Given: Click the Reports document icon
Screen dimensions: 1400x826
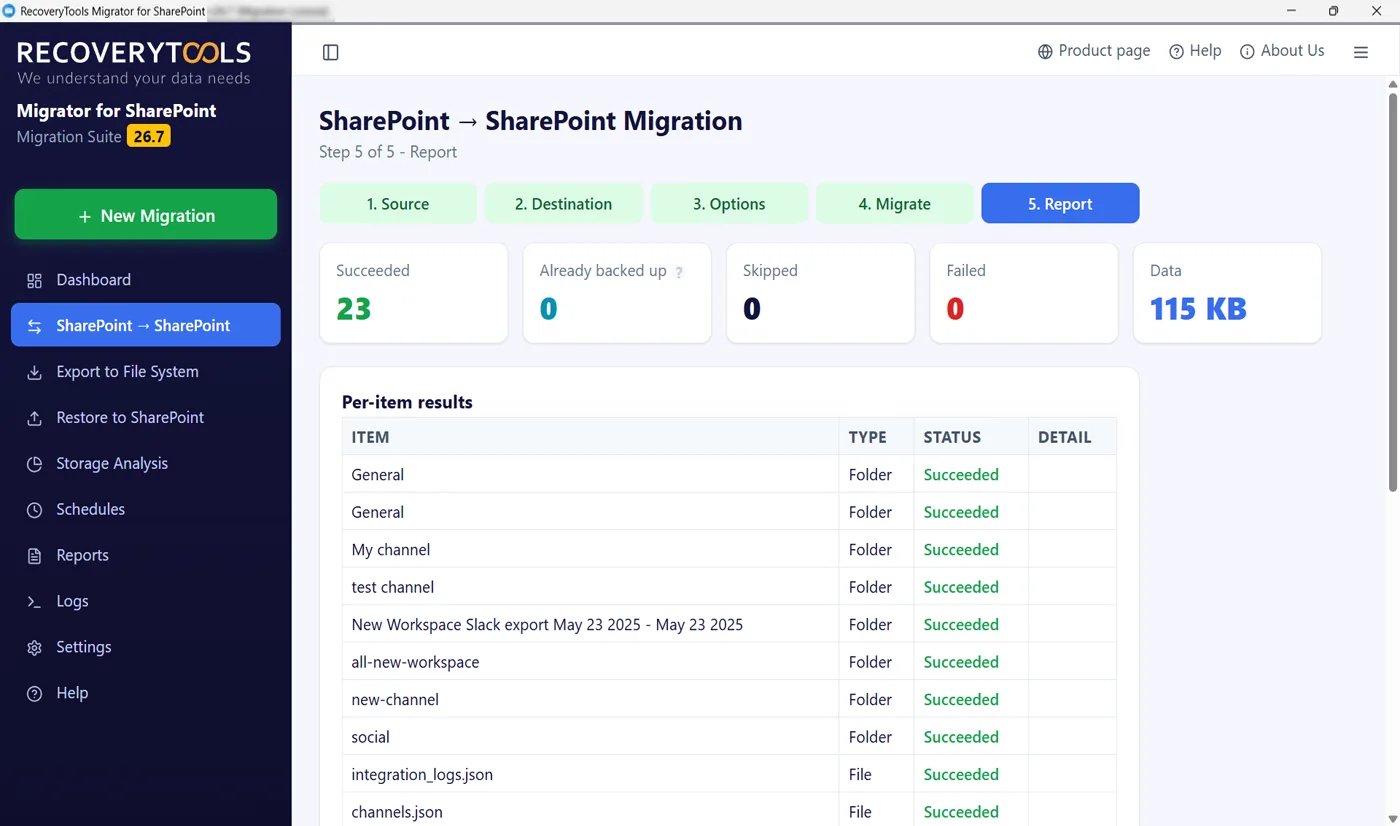Looking at the screenshot, I should coord(34,556).
